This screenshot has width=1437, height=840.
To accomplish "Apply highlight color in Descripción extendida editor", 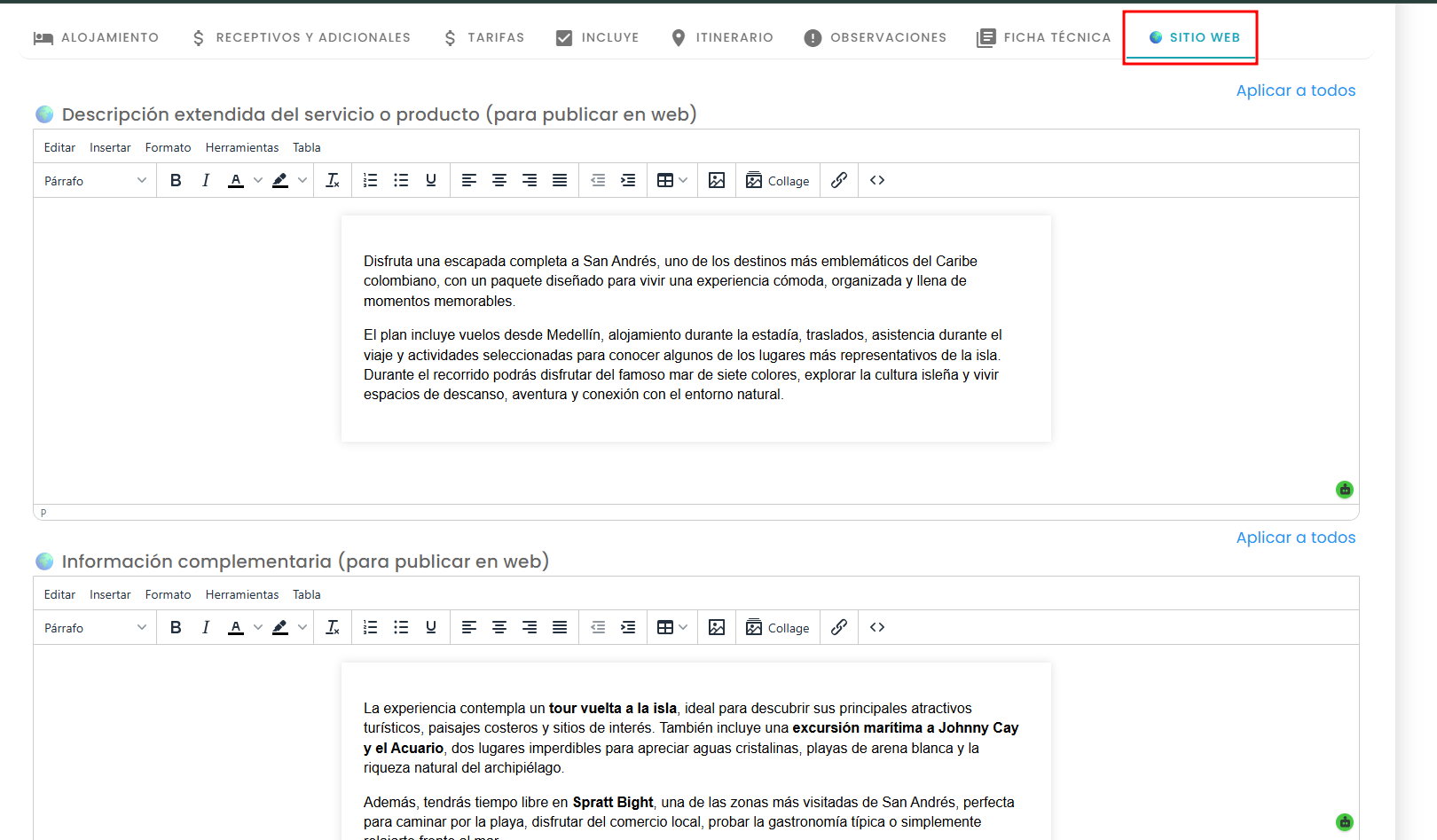I will [x=280, y=180].
